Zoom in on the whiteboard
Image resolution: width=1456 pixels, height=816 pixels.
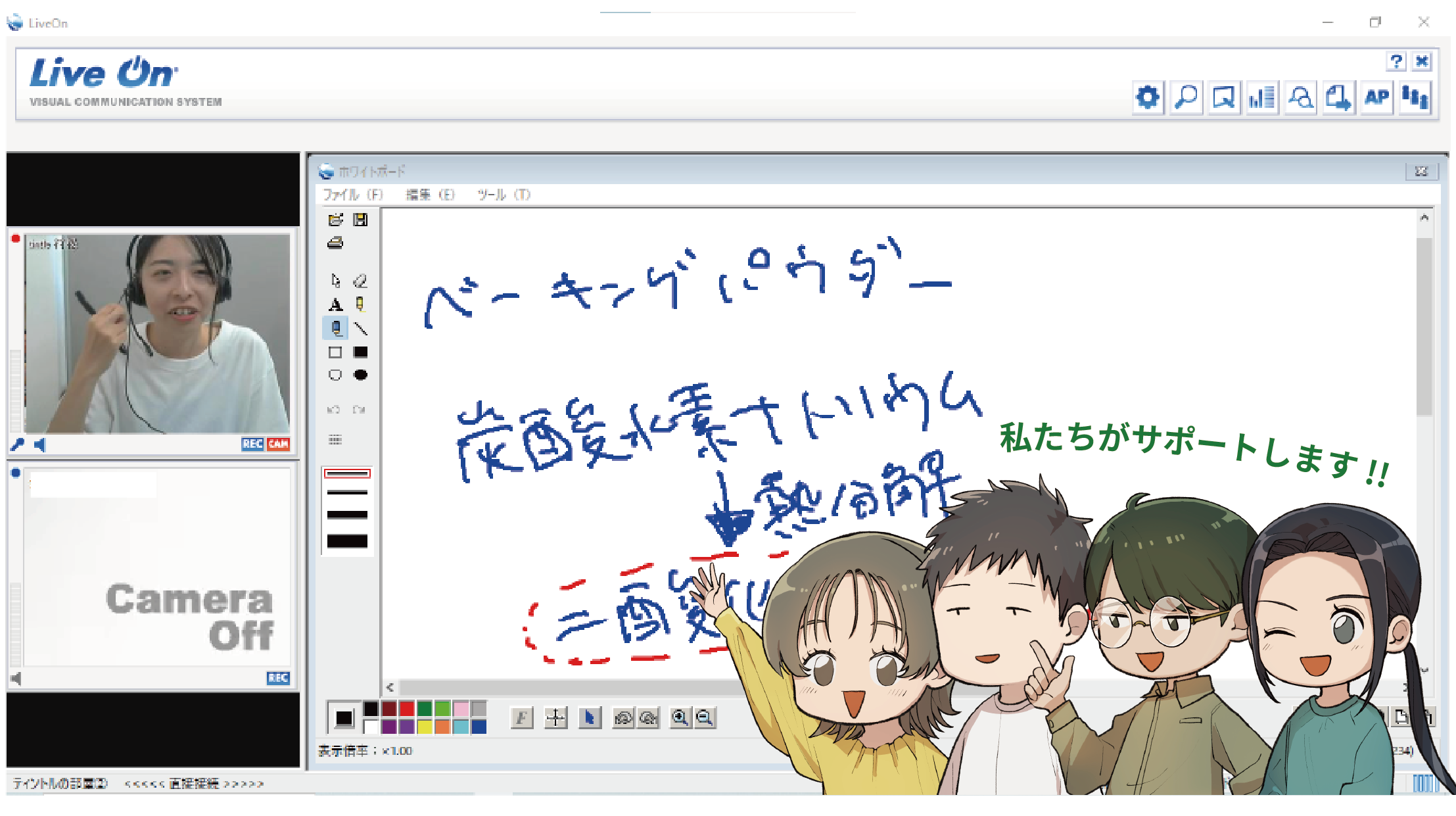point(680,717)
